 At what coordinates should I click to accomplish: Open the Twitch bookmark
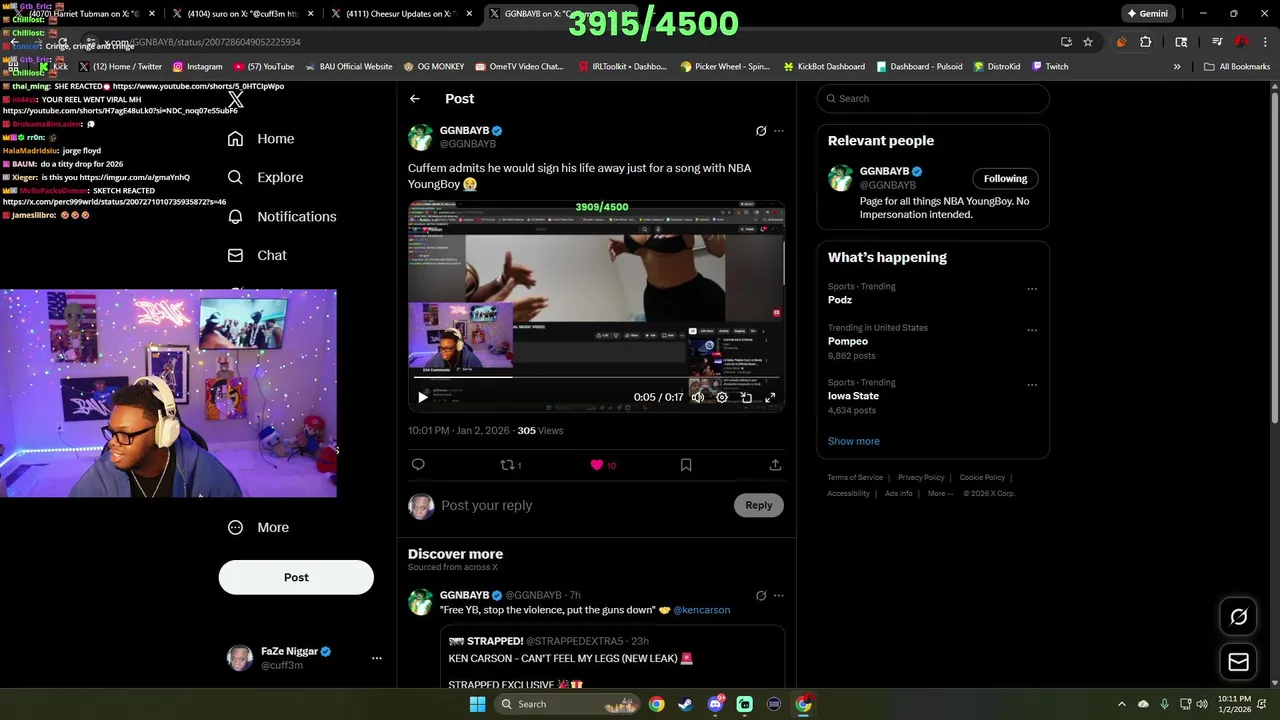pos(1050,67)
